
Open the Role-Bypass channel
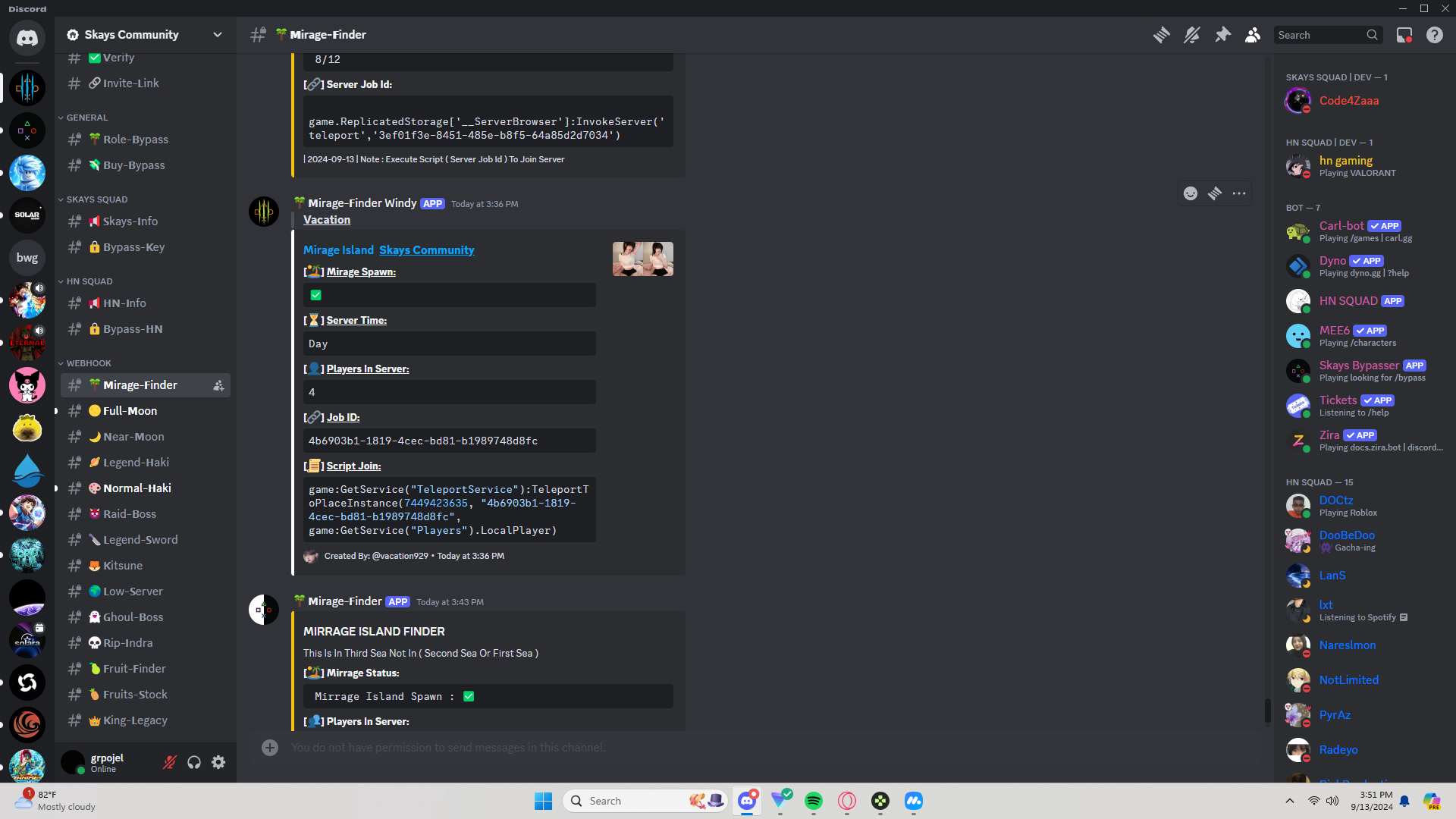[x=146, y=140]
